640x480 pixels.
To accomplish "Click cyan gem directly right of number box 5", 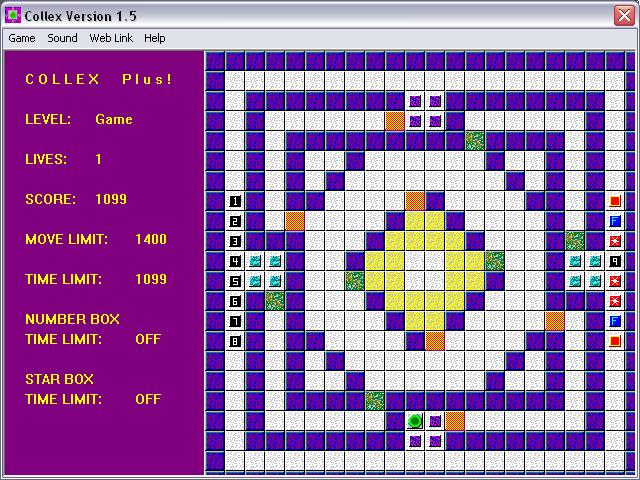I will [255, 281].
